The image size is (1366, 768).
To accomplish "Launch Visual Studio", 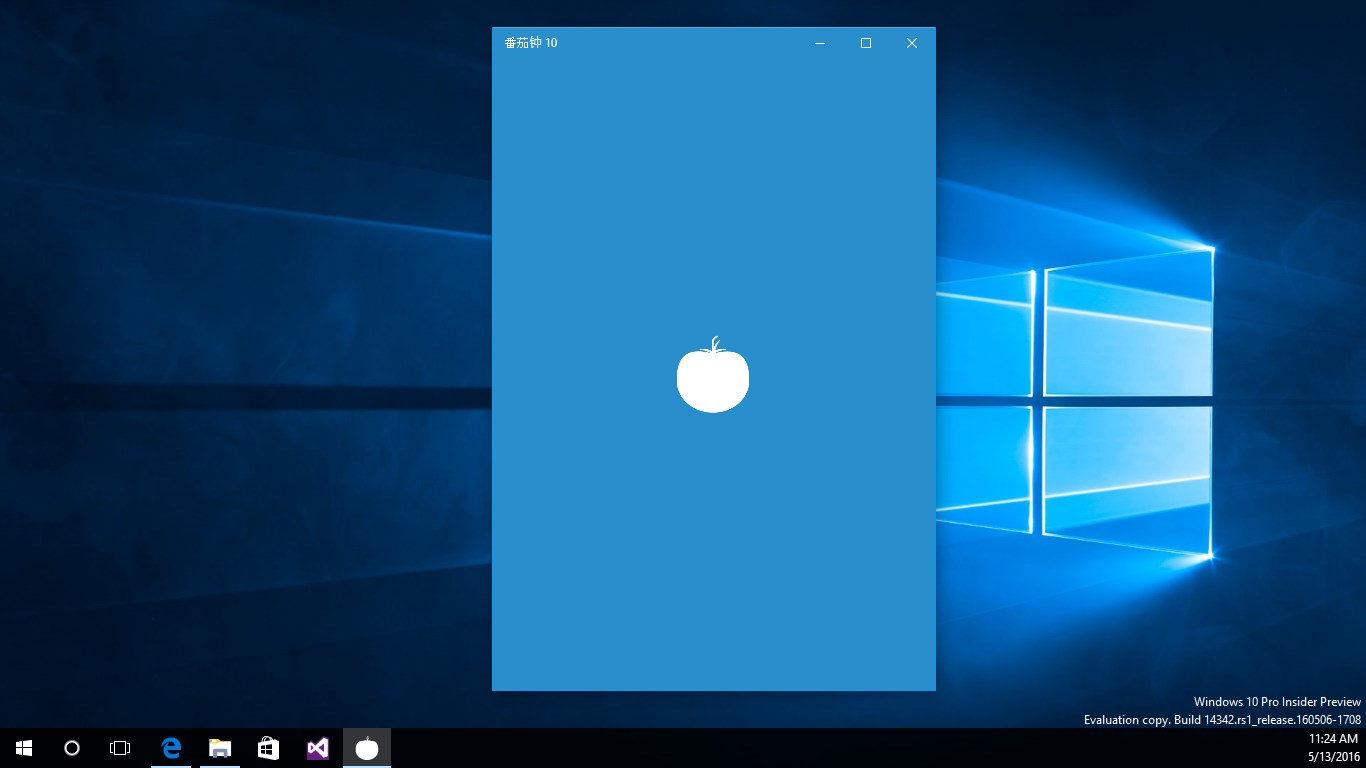I will coord(317,747).
